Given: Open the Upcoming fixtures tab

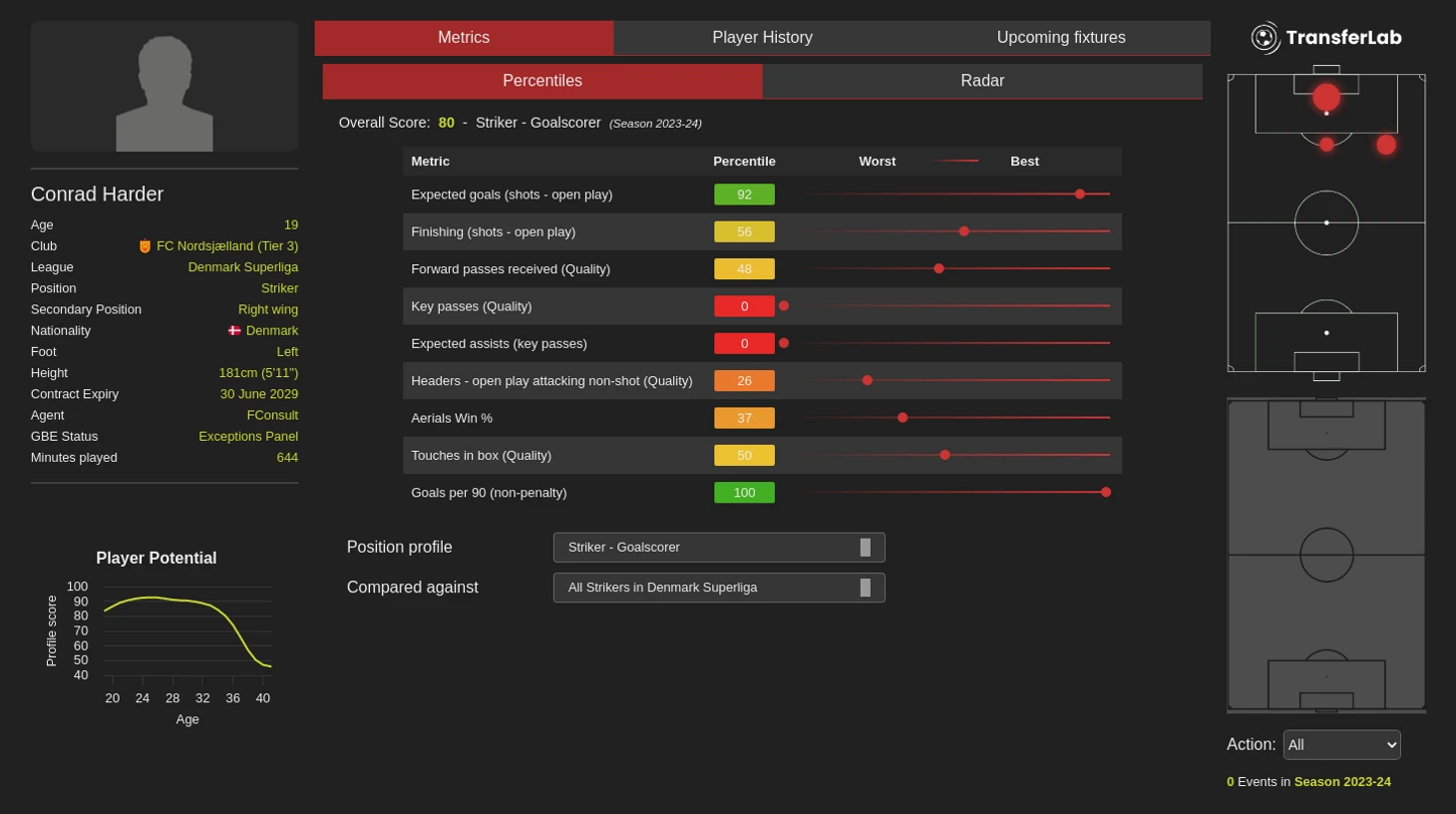Looking at the screenshot, I should (x=1060, y=38).
